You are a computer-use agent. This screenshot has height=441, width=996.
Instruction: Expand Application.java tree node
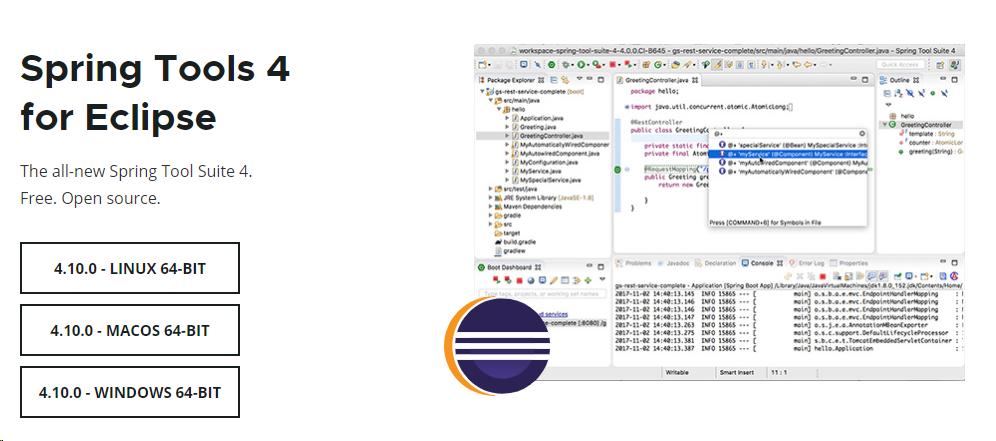(x=507, y=118)
